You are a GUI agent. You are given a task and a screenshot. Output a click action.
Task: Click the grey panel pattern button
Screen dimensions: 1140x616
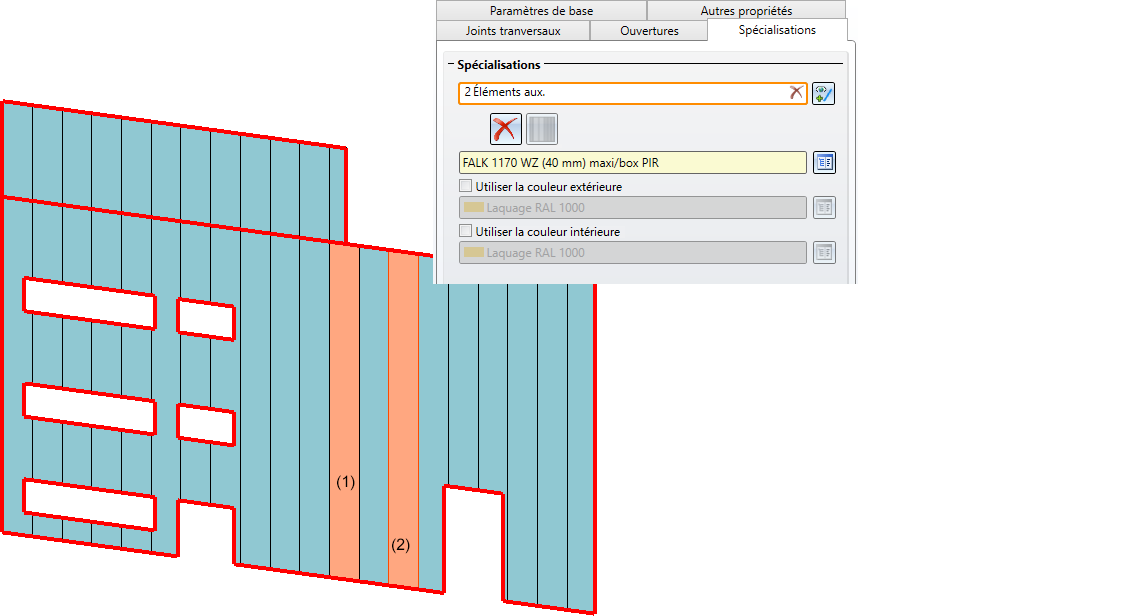point(542,129)
